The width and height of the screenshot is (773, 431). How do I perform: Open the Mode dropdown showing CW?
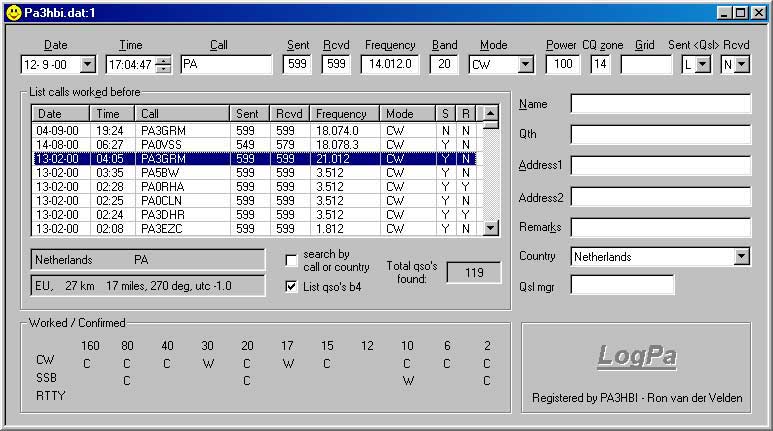pyautogui.click(x=526, y=64)
